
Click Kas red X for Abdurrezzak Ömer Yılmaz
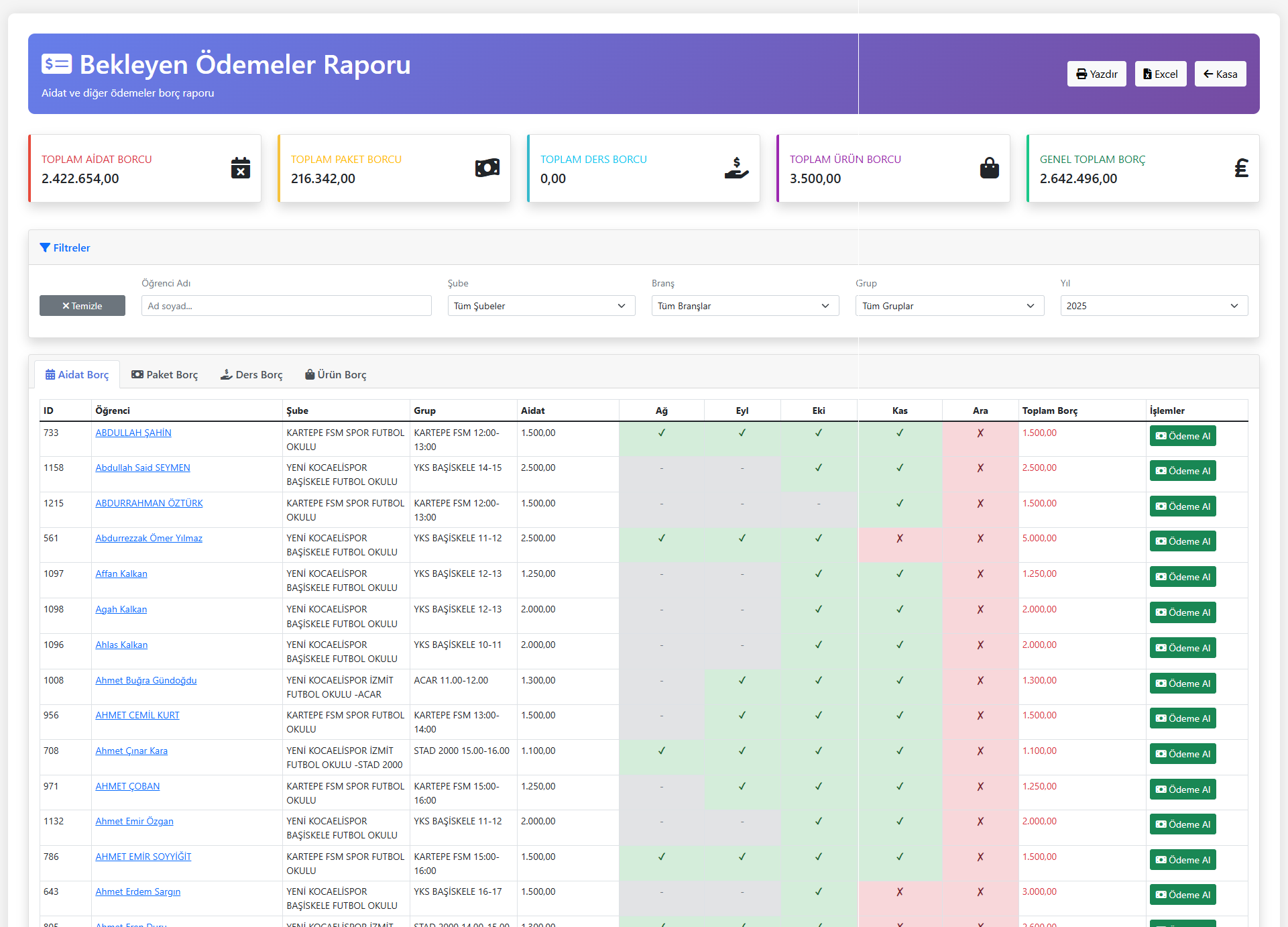pyautogui.click(x=900, y=539)
